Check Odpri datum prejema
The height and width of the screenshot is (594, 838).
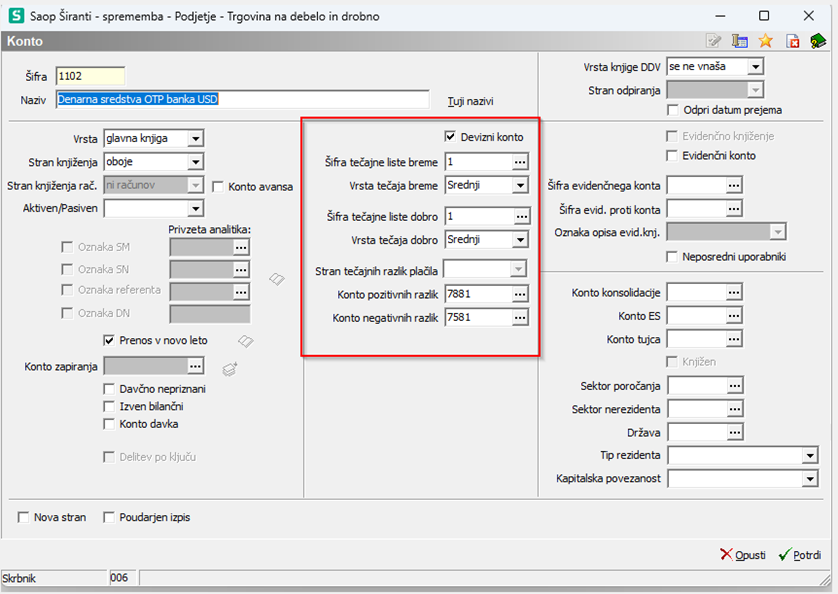(x=673, y=110)
